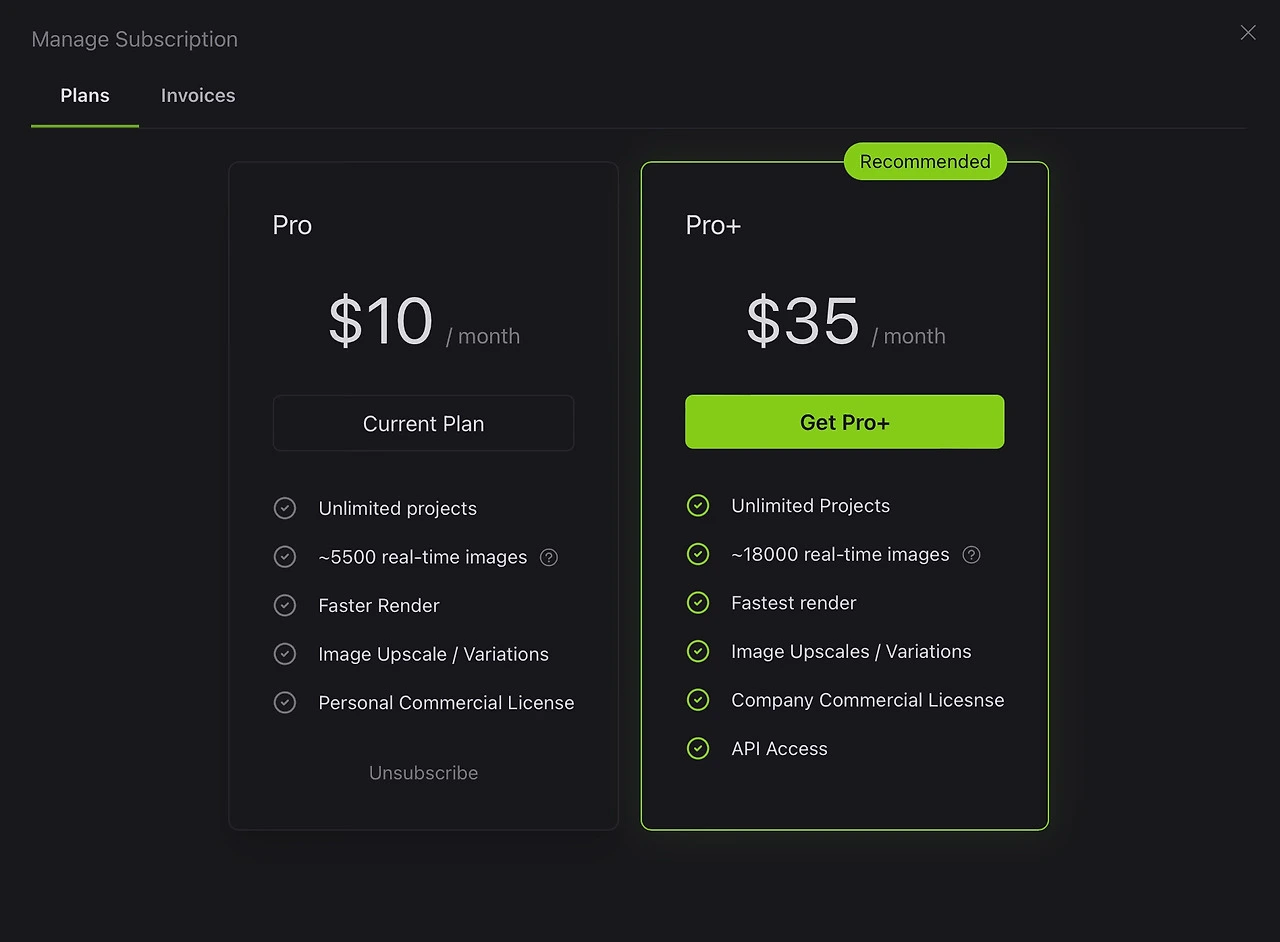This screenshot has height=942, width=1280.
Task: Click the green checkmark for API Access
Action: coord(698,748)
